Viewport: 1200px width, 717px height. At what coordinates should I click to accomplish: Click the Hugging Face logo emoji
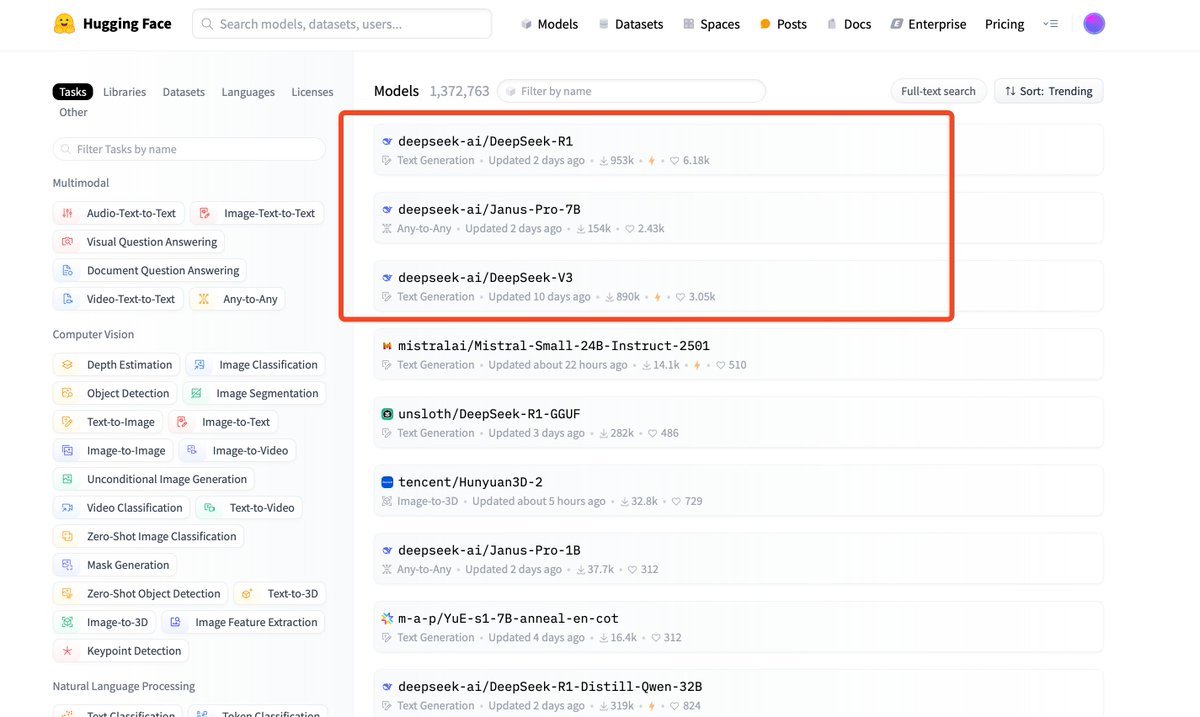coord(65,24)
